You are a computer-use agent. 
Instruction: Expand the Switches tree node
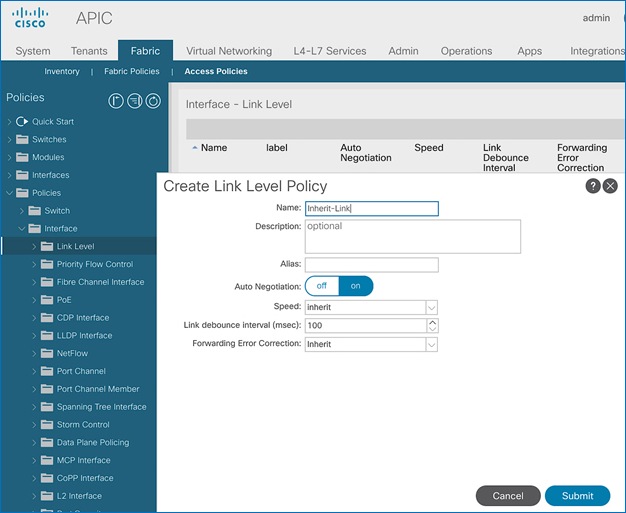10,140
